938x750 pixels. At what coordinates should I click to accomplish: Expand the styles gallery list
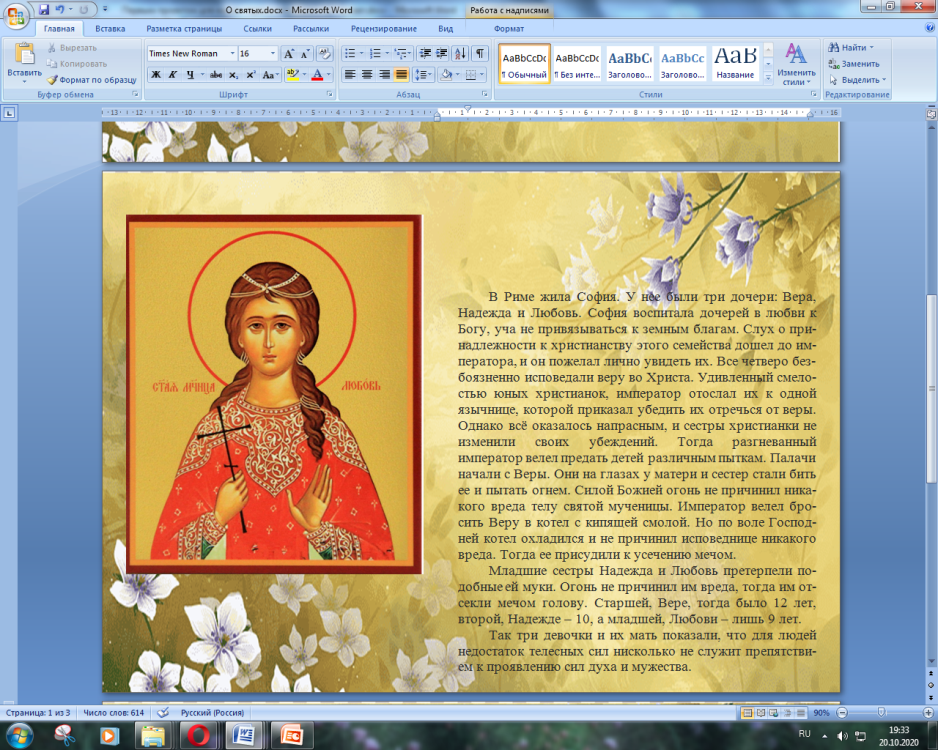769,79
